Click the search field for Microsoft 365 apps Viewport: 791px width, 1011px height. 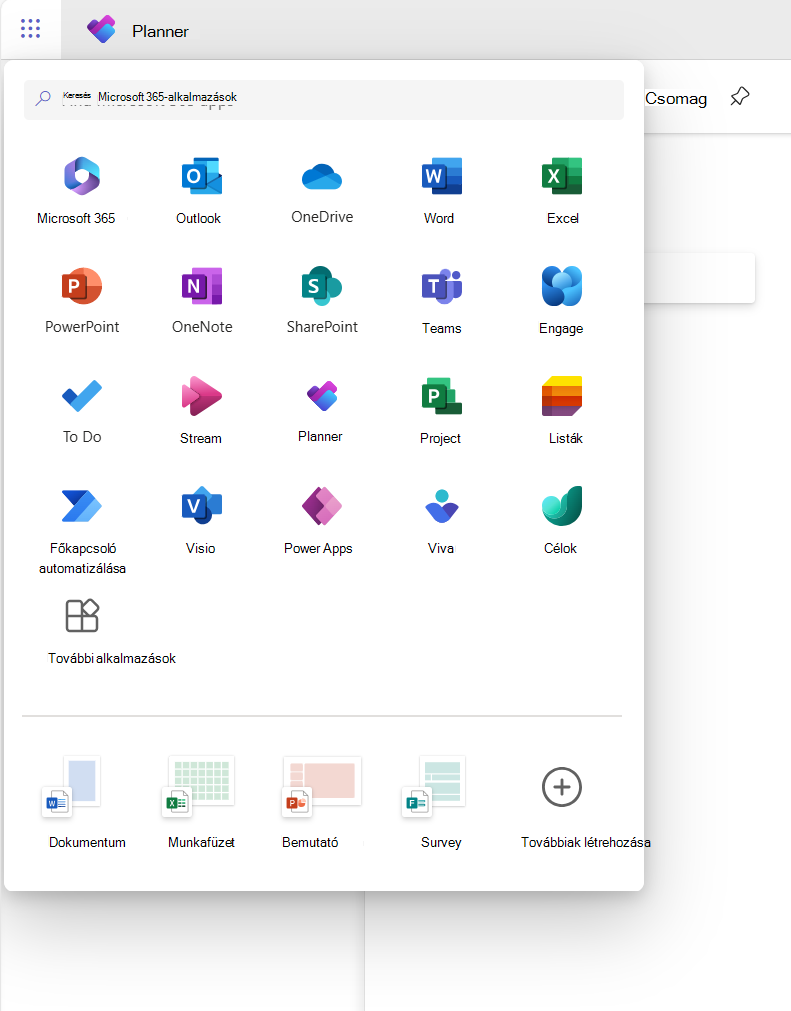click(324, 99)
